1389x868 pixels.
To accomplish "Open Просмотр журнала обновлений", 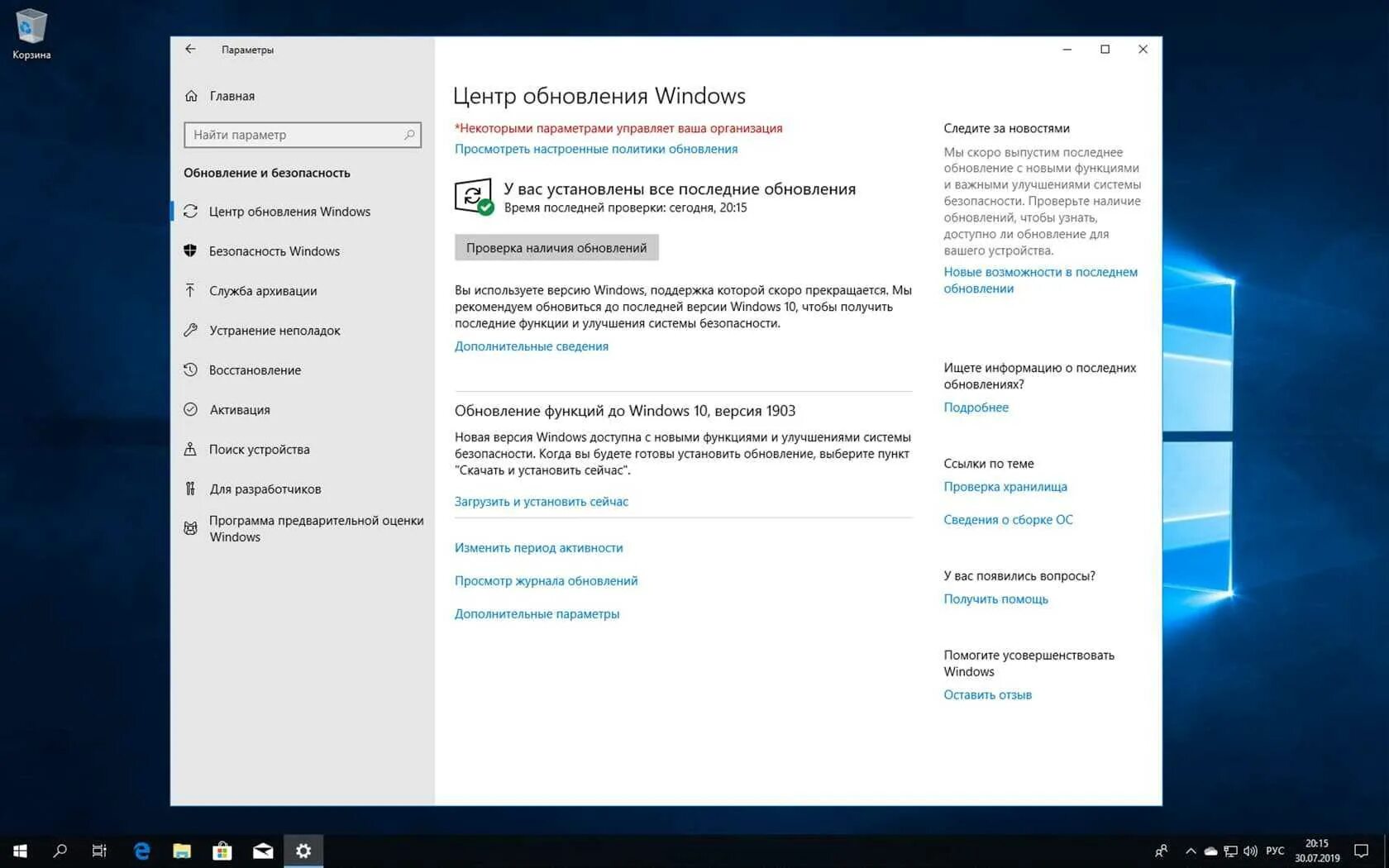I will [547, 581].
